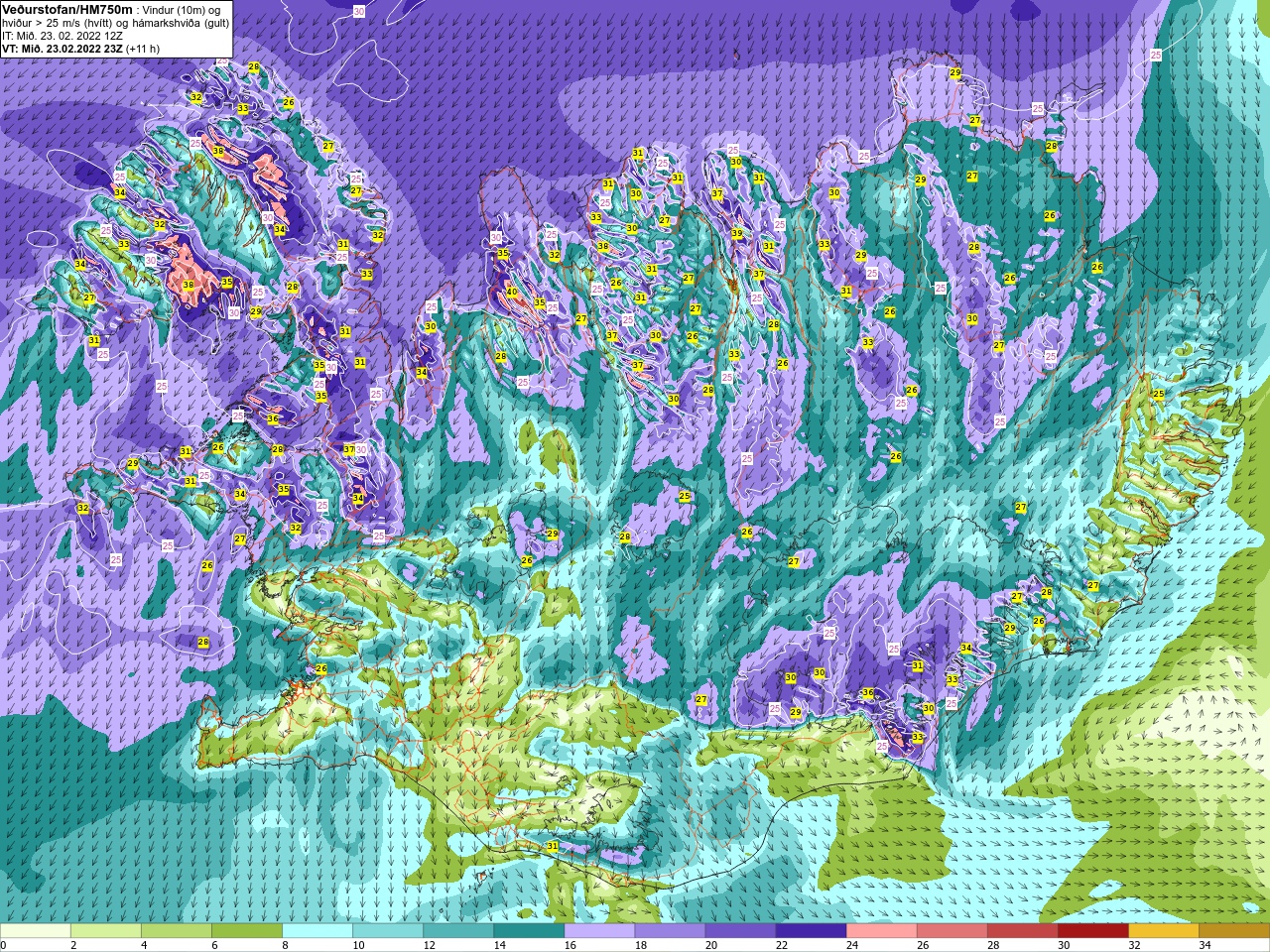
Task: Click the 'VT: Mið. 23.02.2022 23Z (+11 h)' line
Action: 80,48
